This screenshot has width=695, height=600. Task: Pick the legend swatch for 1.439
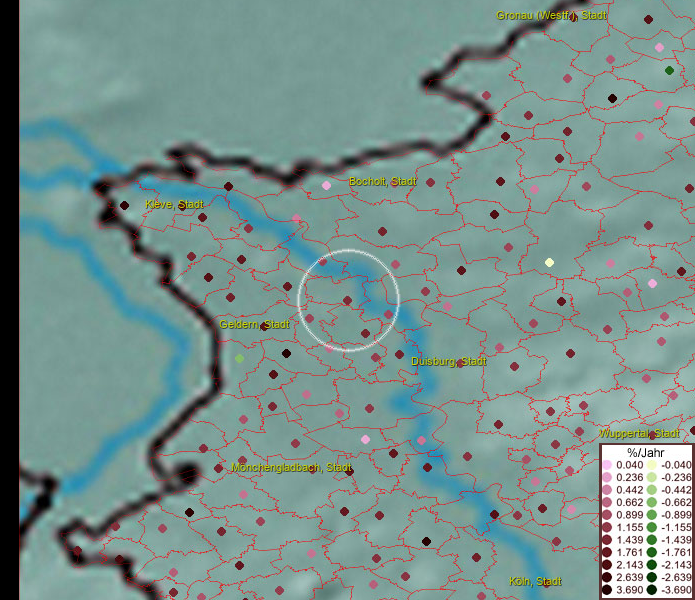607,540
